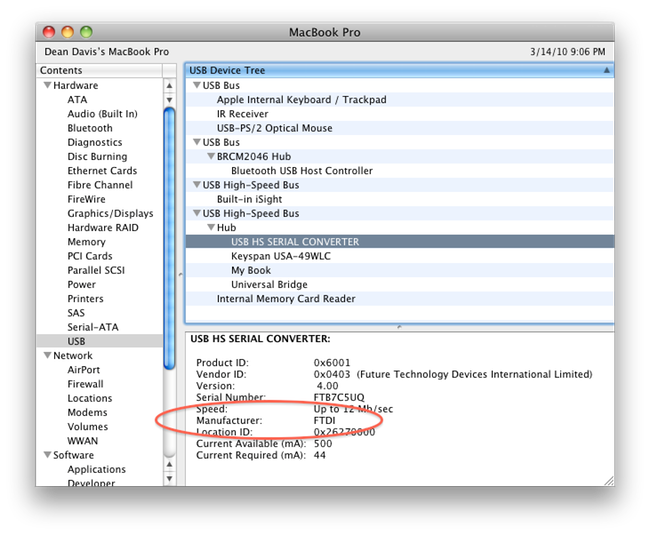Select PCI Cards in sidebar
This screenshot has height=535, width=650.
coord(90,256)
